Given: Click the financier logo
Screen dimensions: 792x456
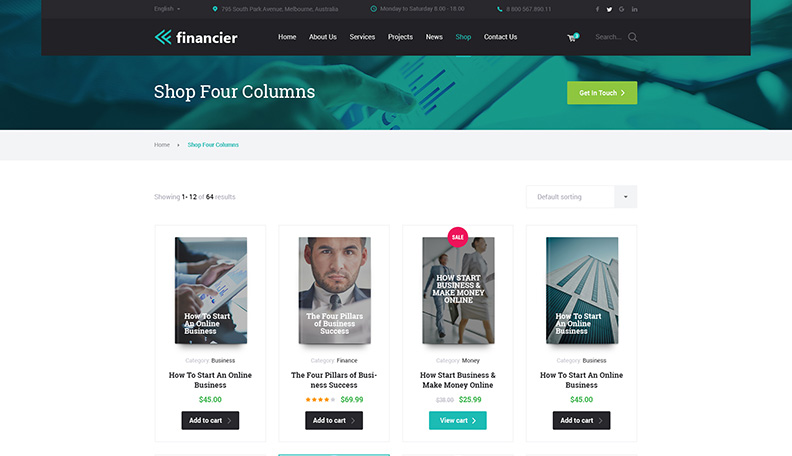Looking at the screenshot, I should pyautogui.click(x=196, y=37).
